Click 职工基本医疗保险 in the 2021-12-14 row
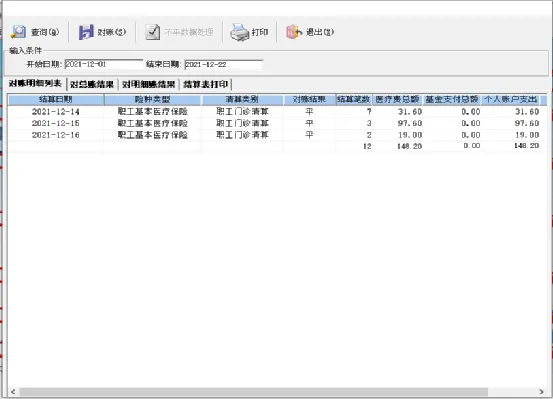The width and height of the screenshot is (553, 399). click(153, 112)
